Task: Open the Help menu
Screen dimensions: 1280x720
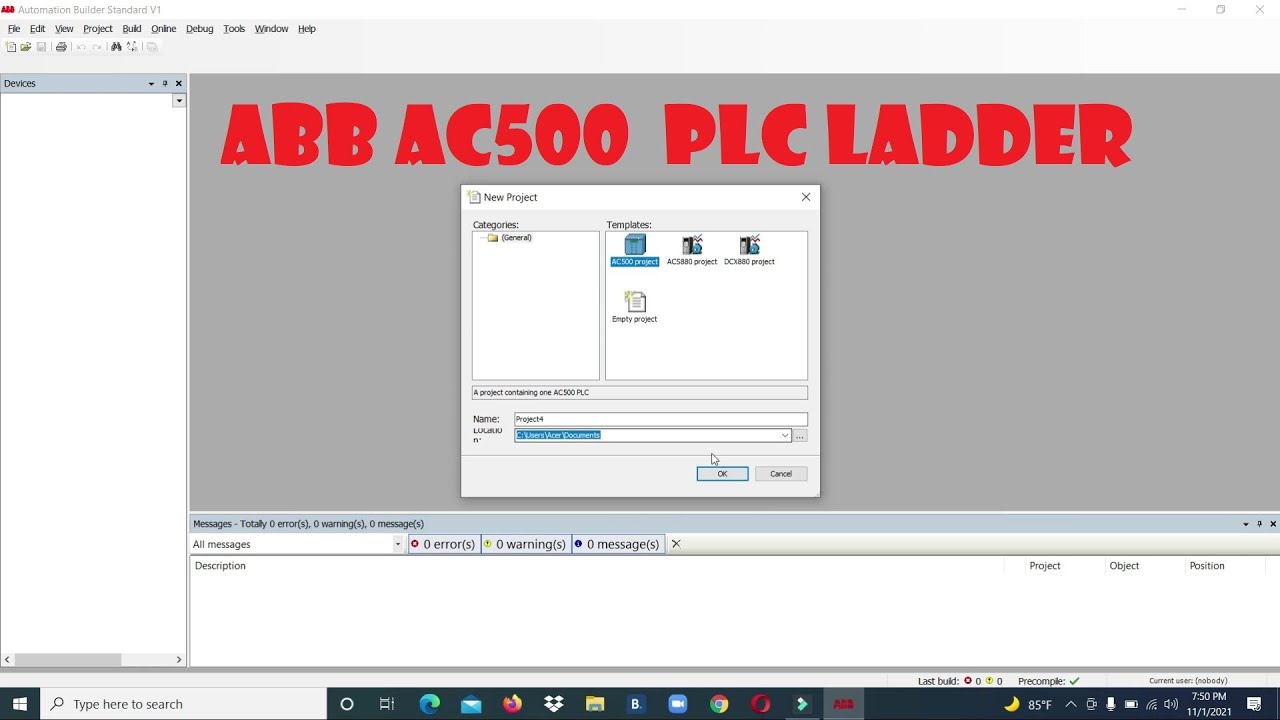Action: coord(307,29)
